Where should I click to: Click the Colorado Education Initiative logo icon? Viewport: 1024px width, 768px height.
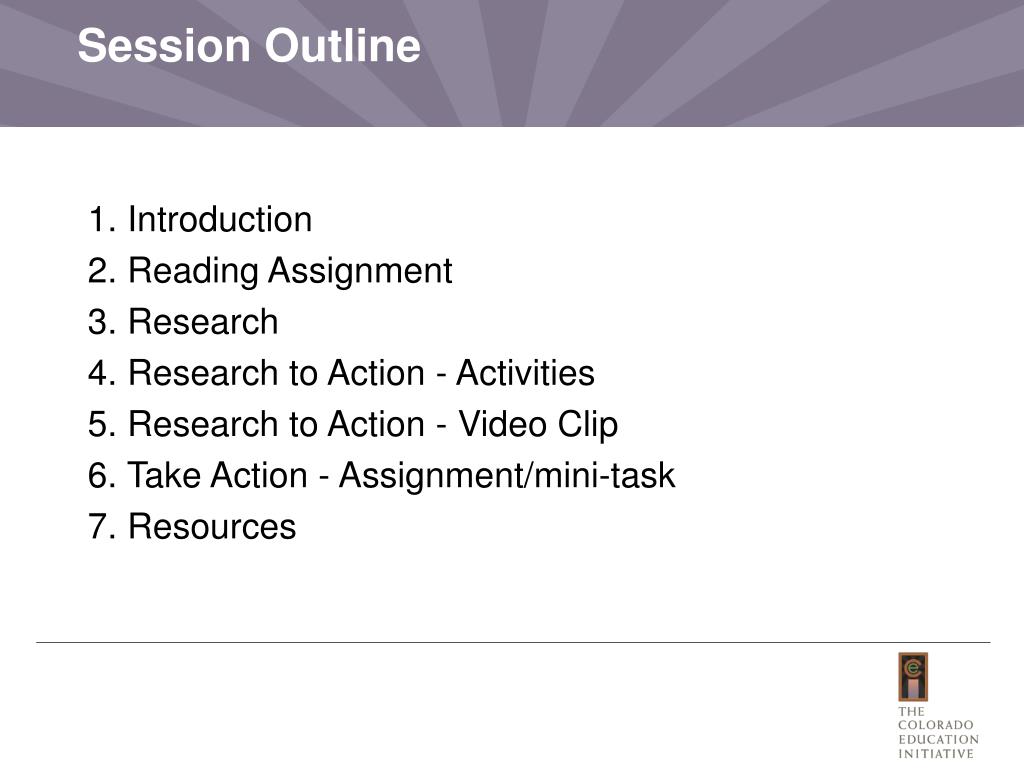pyautogui.click(x=912, y=677)
